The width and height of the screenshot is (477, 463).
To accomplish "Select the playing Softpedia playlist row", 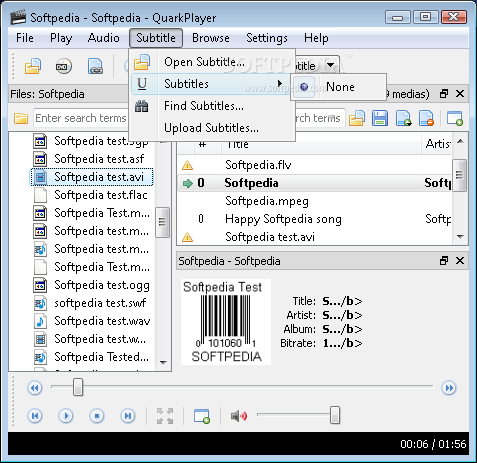I will click(314, 183).
